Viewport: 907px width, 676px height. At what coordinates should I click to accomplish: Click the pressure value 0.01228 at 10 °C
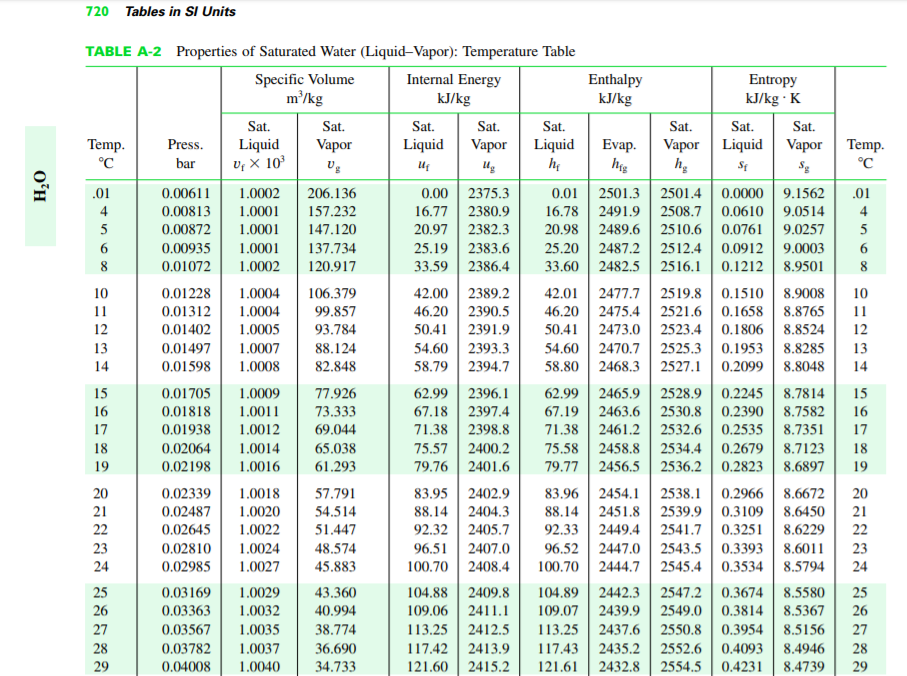[x=185, y=293]
